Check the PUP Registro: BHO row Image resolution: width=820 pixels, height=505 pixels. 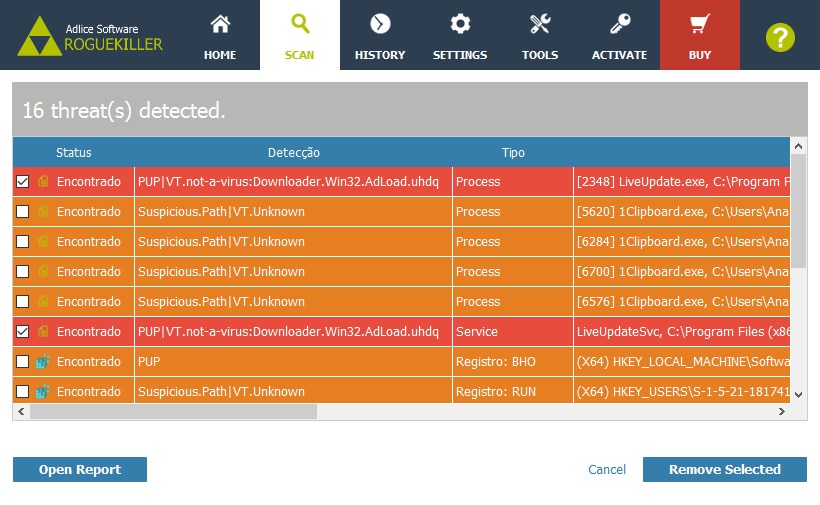22,362
